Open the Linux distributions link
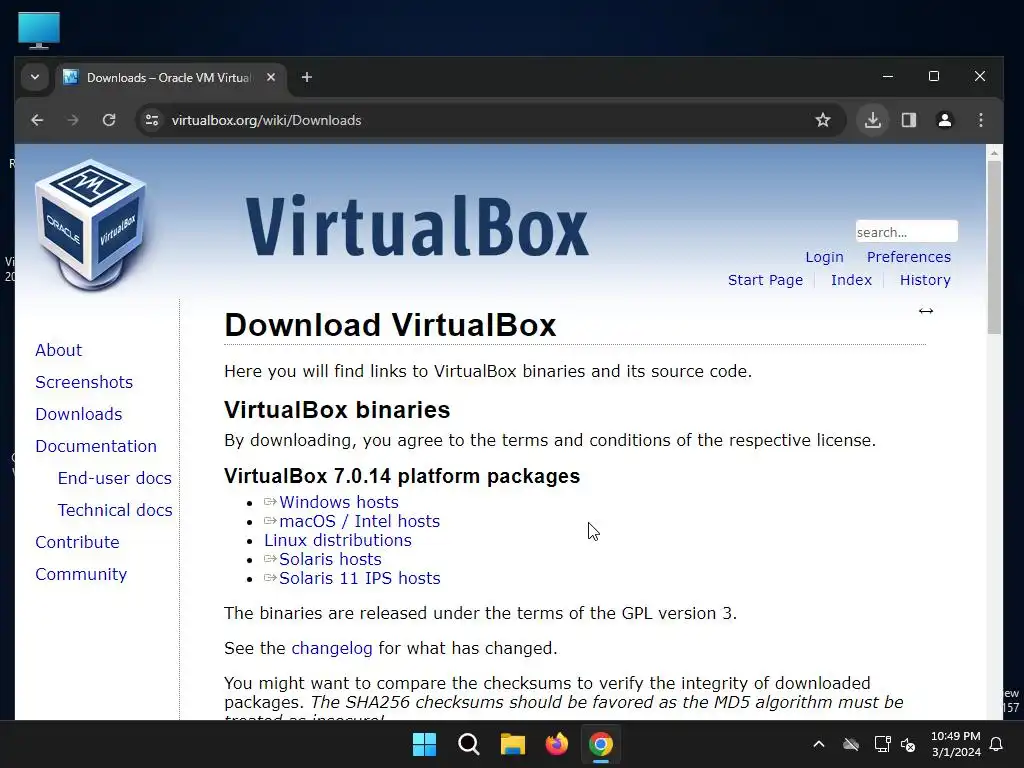 click(x=338, y=540)
